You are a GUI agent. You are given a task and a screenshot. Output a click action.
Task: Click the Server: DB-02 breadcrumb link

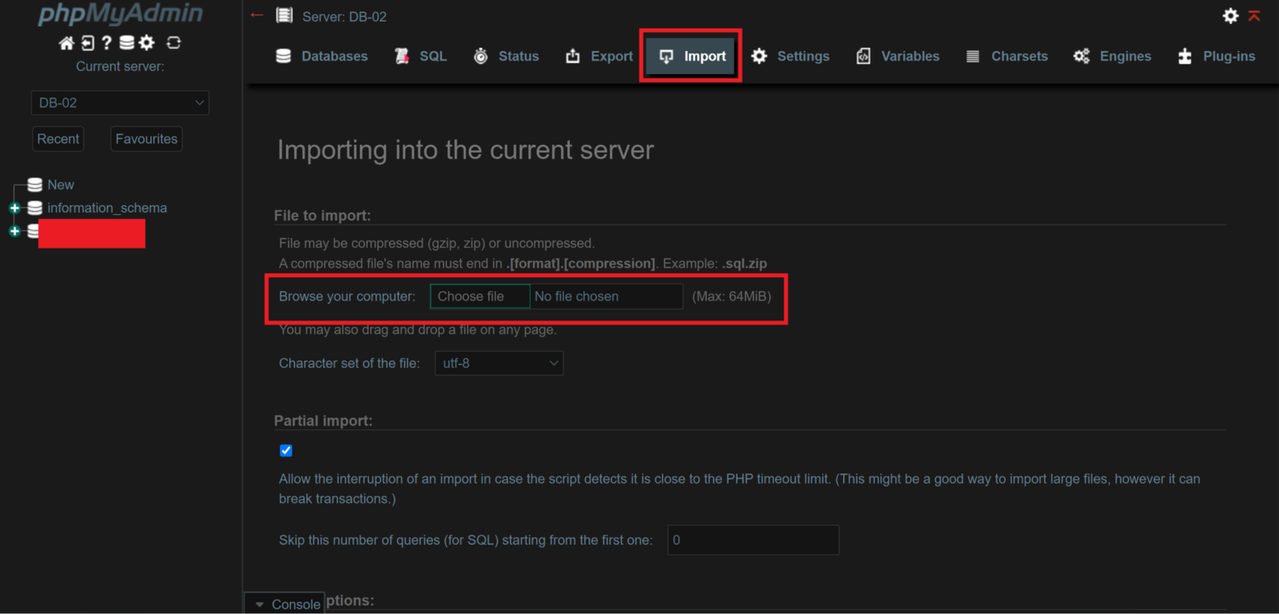[344, 16]
